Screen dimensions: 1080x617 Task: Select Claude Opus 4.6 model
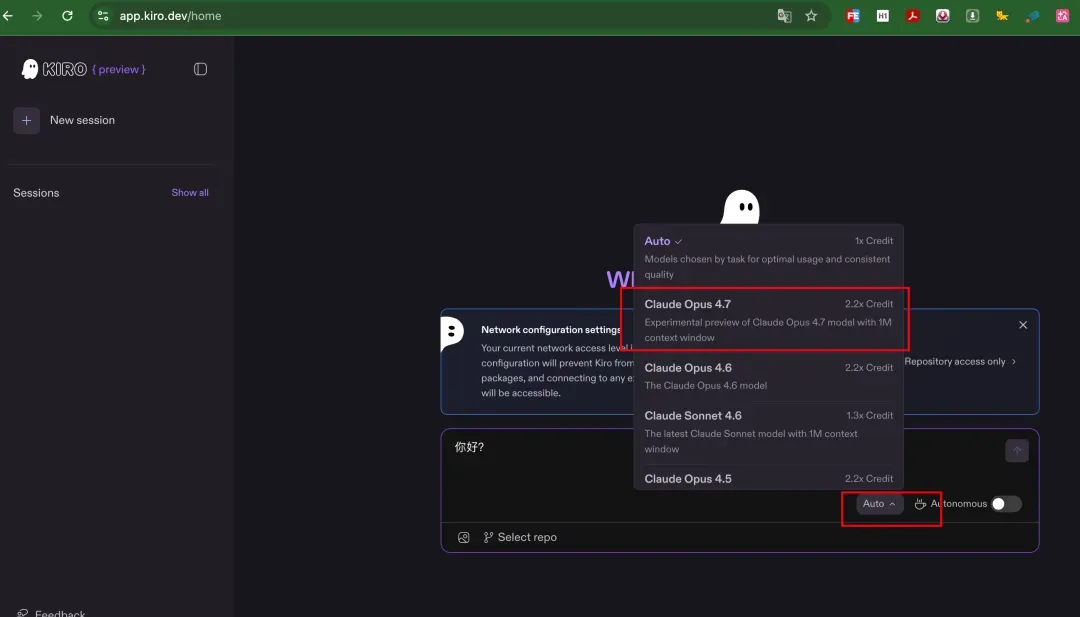click(769, 376)
